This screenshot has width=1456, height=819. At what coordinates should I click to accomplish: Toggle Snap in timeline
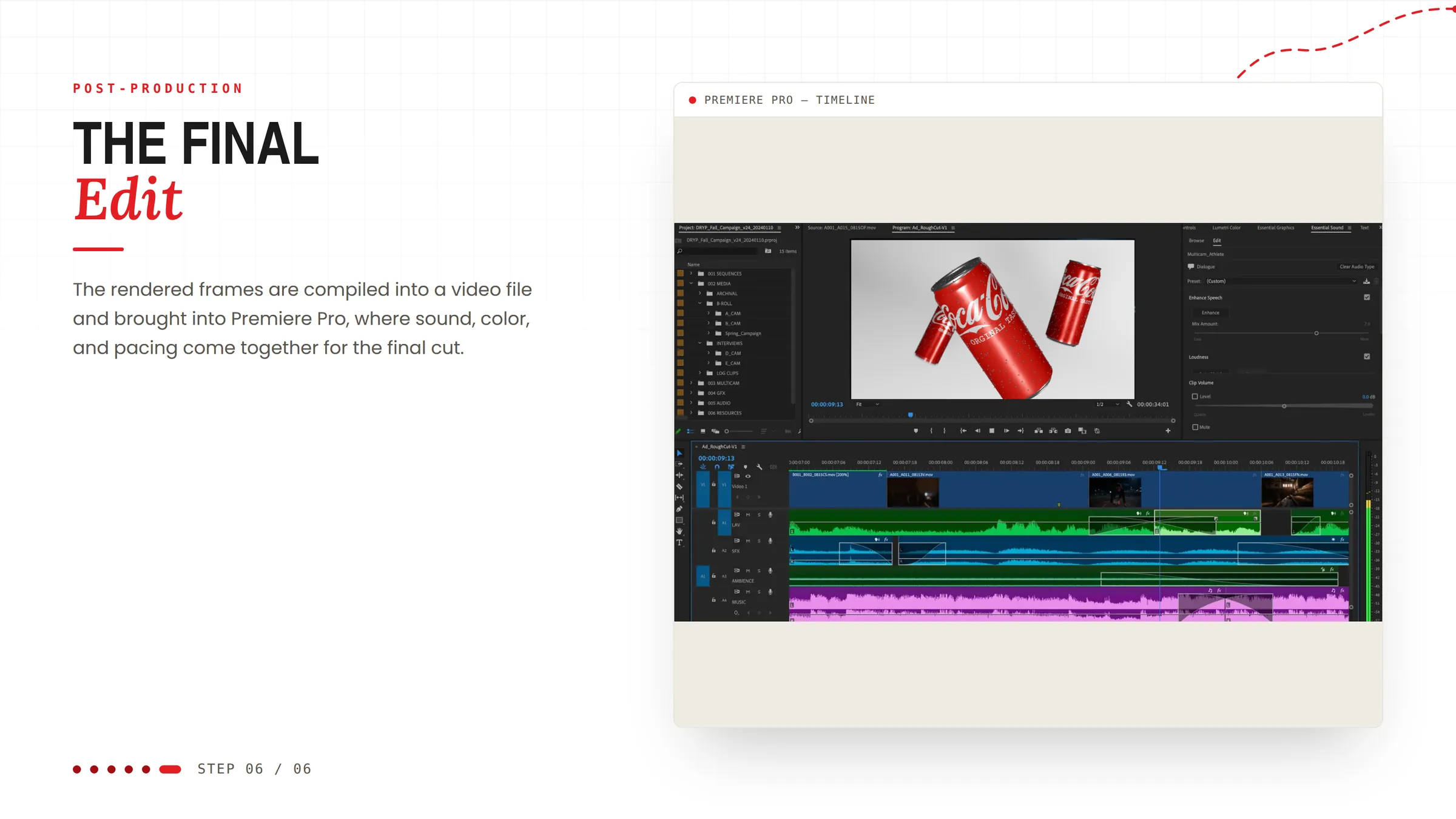(x=717, y=467)
